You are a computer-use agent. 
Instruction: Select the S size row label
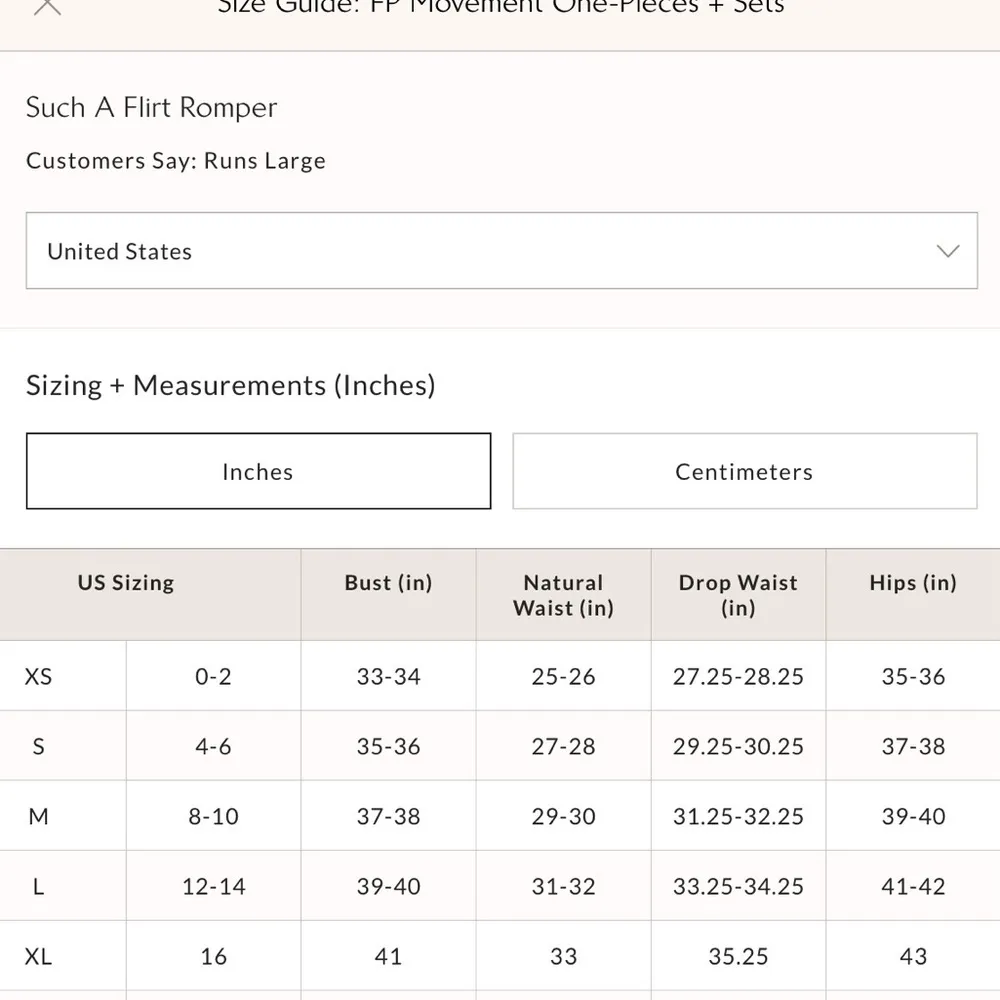pyautogui.click(x=38, y=747)
